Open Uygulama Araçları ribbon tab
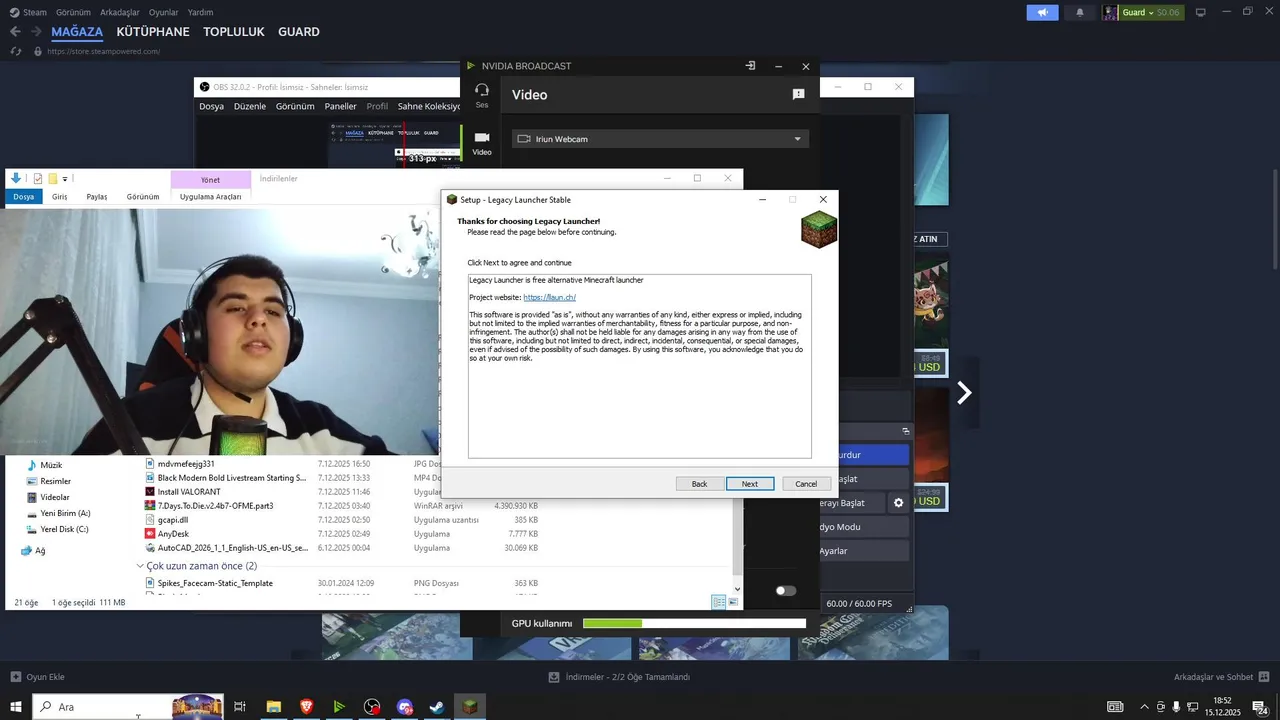 pyautogui.click(x=210, y=197)
